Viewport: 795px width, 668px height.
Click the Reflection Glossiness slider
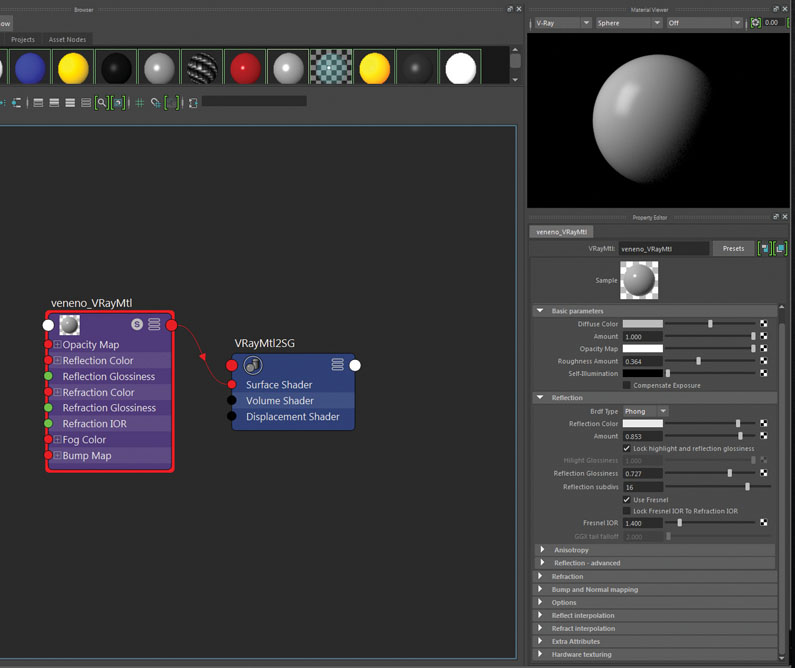pos(710,473)
